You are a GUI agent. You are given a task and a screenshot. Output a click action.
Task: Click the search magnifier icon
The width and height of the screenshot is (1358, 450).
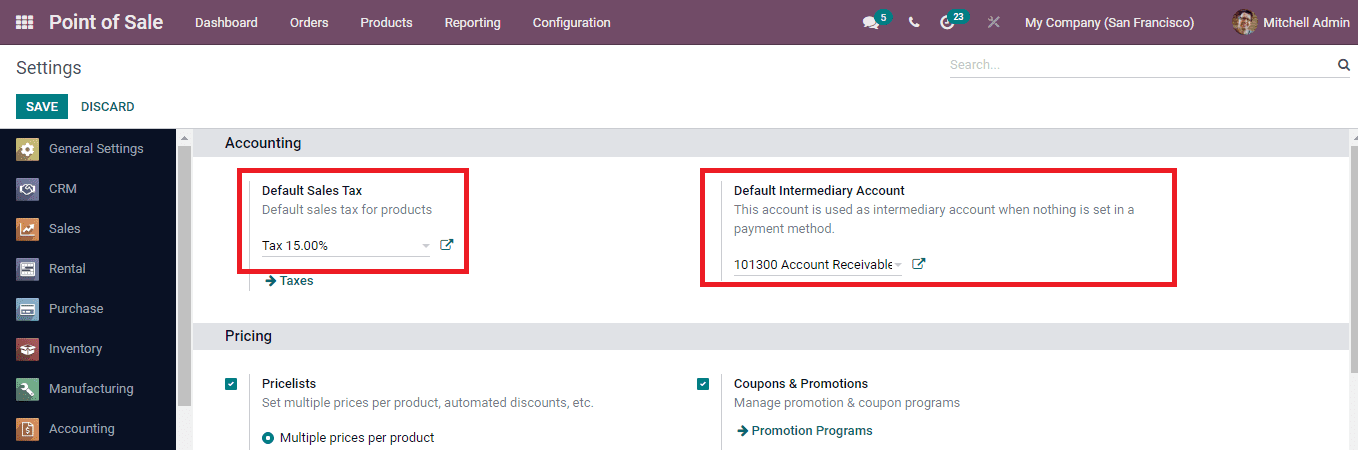(1343, 65)
